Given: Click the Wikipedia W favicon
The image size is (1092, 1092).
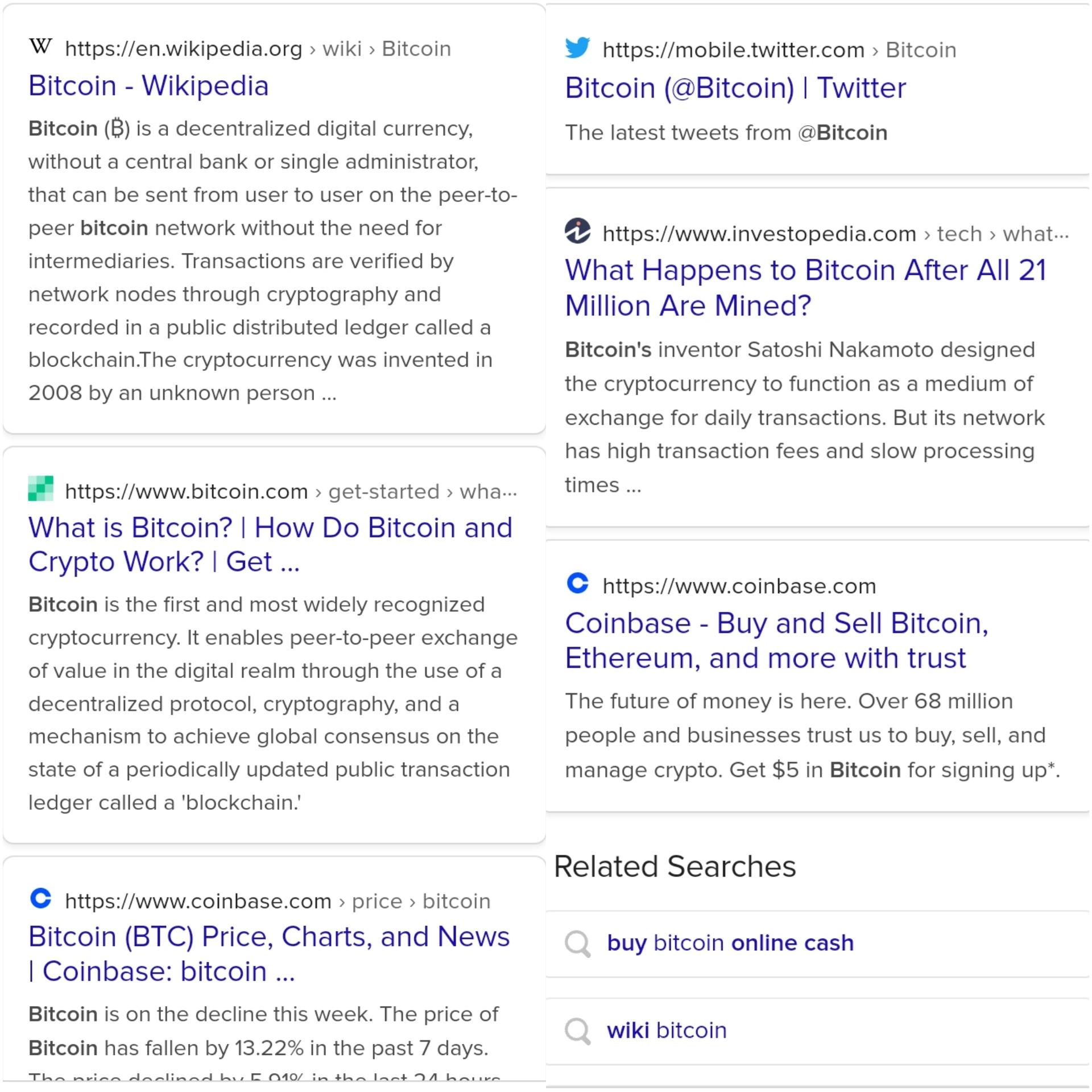Looking at the screenshot, I should click(40, 47).
